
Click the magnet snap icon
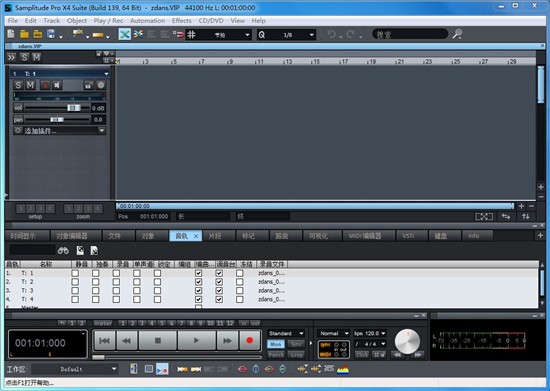(179, 34)
